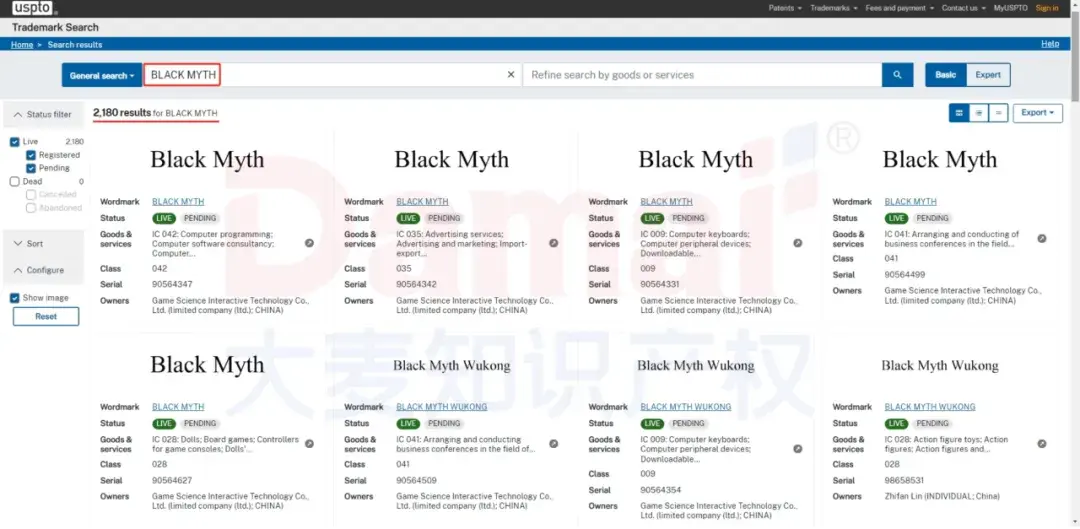Click Black Myth image for serial 90564342
This screenshot has width=1080, height=529.
point(452,160)
